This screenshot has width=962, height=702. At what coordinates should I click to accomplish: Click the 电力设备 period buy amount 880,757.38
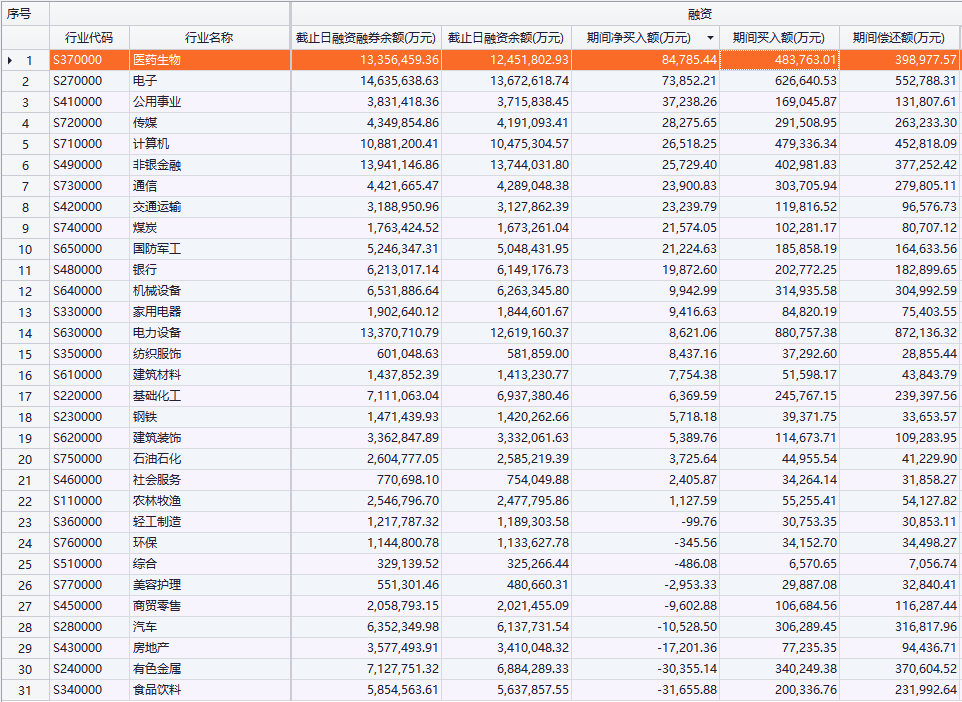tap(779, 333)
